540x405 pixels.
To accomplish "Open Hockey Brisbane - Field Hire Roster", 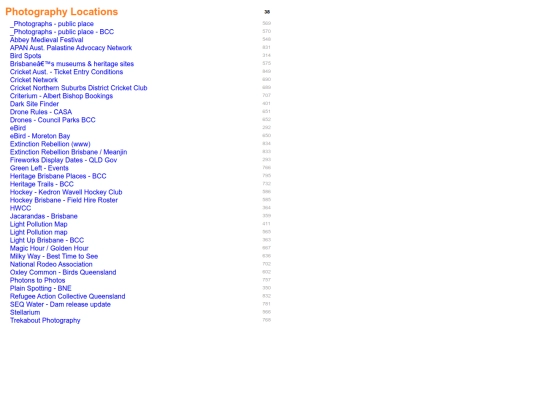I will tap(64, 200).
